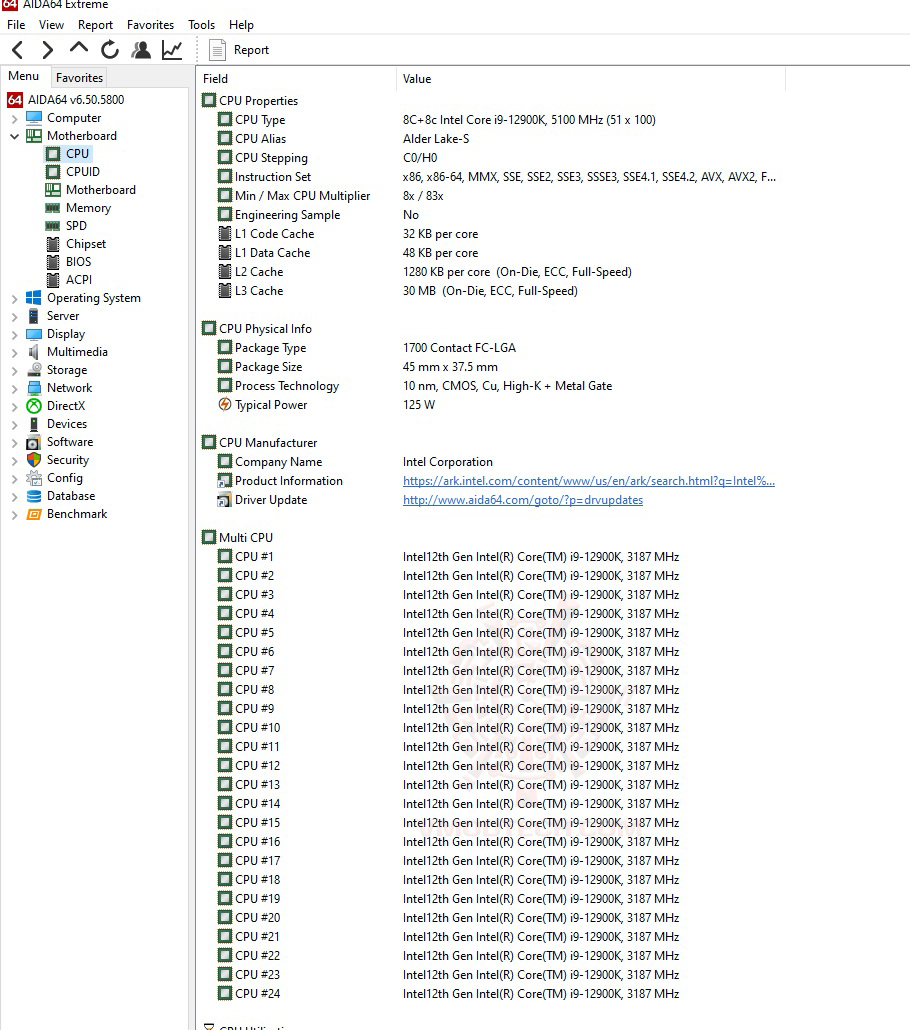Select the CPUID chip icon
Viewport: 910px width, 1030px height.
(53, 171)
